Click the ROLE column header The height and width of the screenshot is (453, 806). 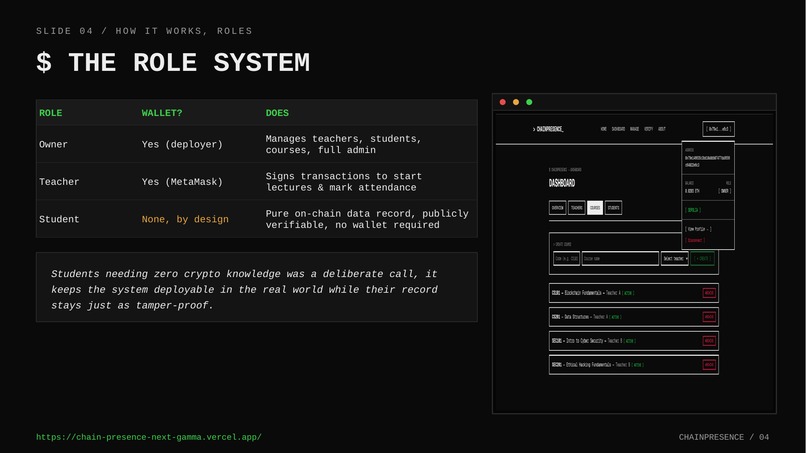tap(50, 113)
